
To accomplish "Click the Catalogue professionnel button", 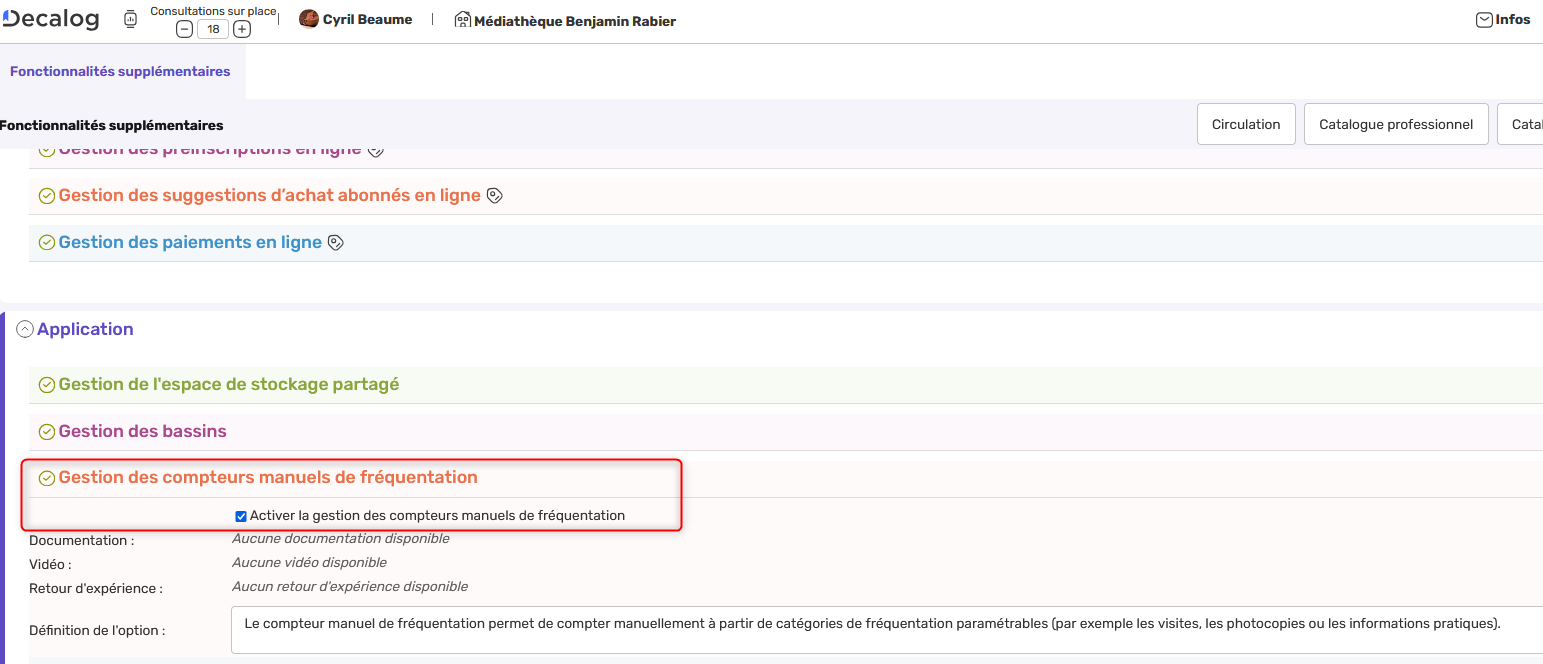I will click(1395, 124).
